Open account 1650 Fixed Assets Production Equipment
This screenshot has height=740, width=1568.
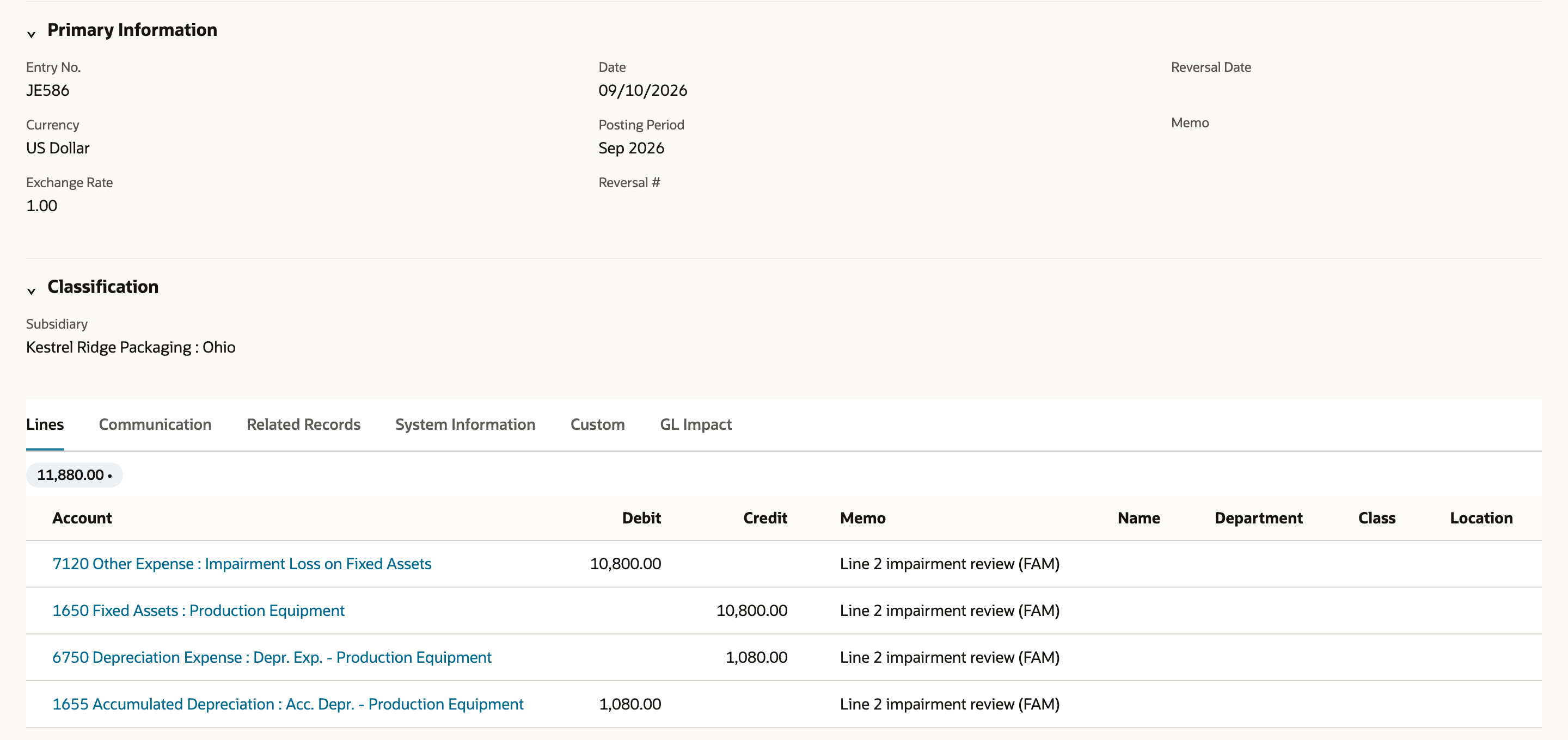coord(198,610)
